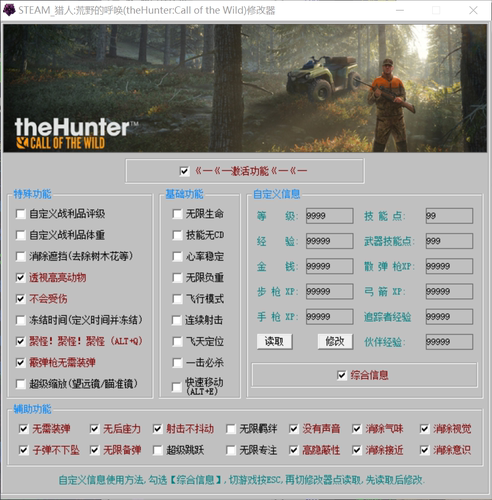
Task: Turn on 飞行模式 checkbox
Action: coord(177,299)
